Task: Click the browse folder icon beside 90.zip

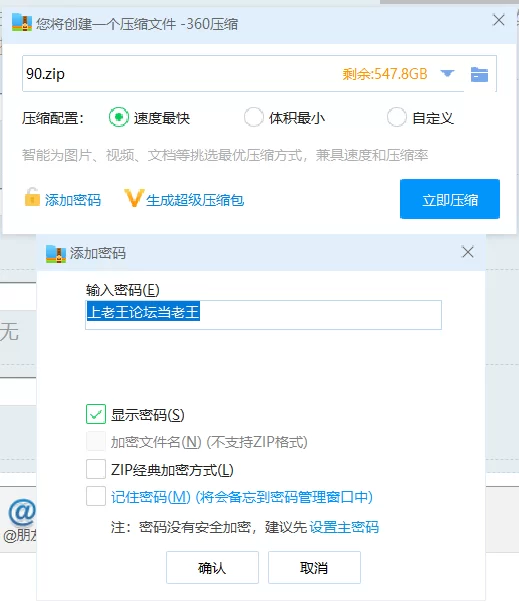Action: coord(479,74)
